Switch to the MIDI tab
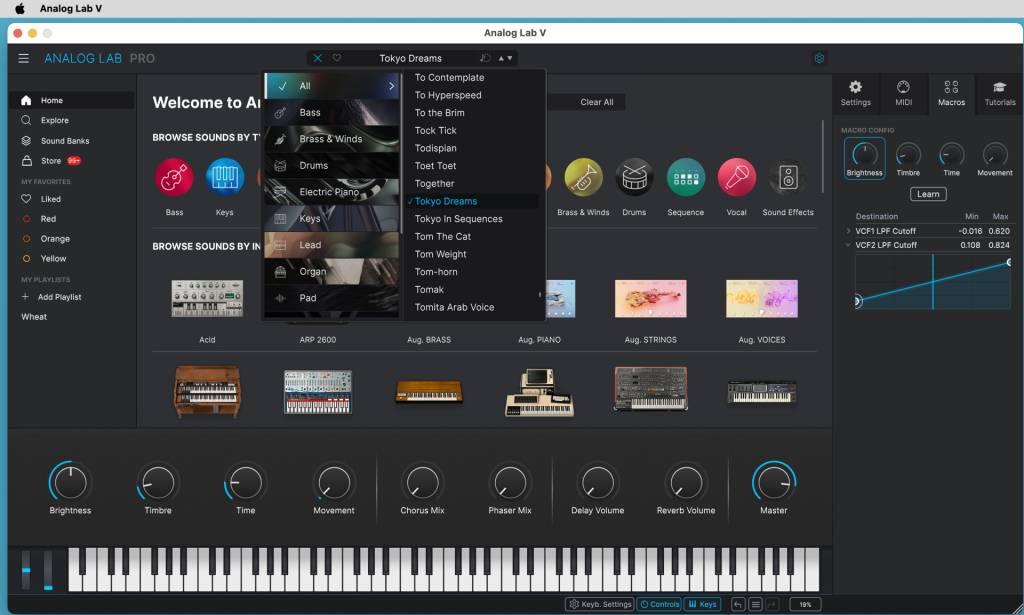The height and width of the screenshot is (615, 1024). tap(903, 93)
